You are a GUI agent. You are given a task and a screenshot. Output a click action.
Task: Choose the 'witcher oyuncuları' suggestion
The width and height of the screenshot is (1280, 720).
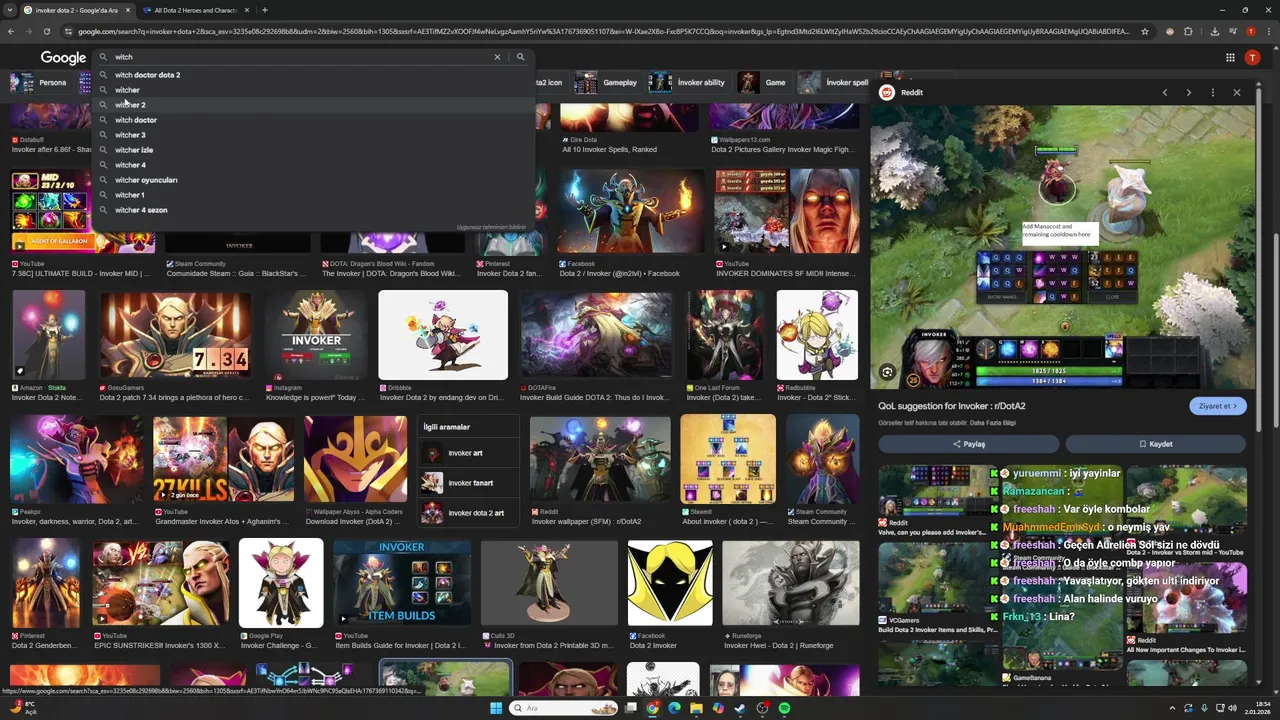[x=313, y=180]
